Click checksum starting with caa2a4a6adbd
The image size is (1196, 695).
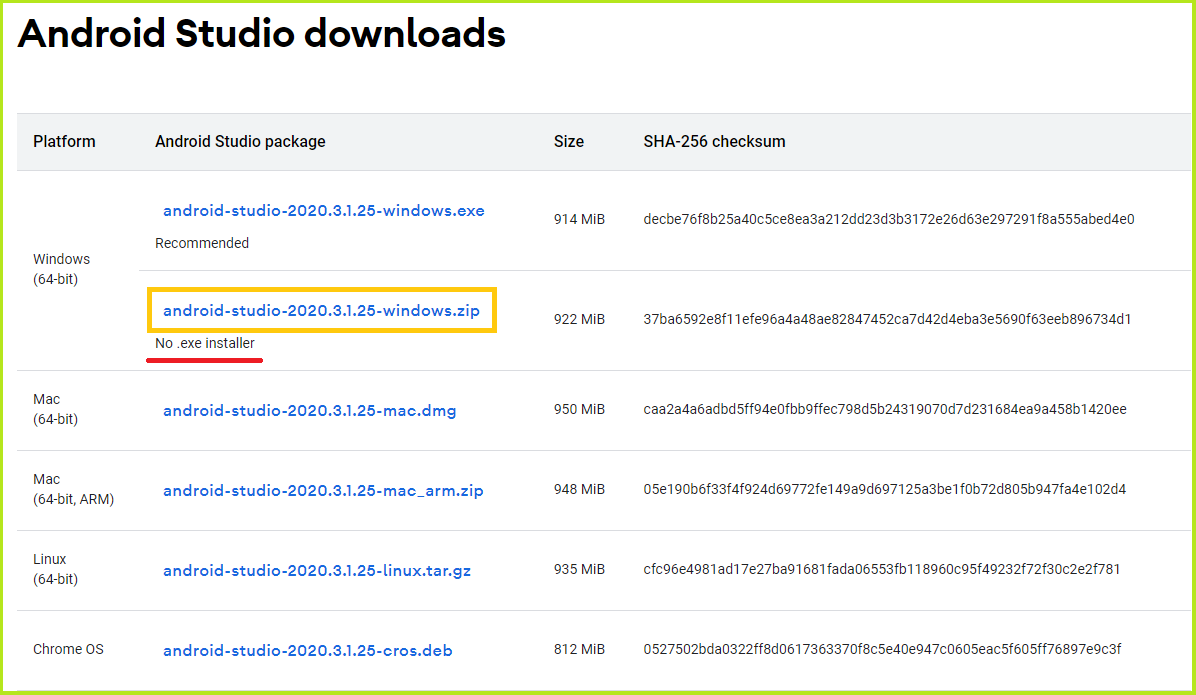click(885, 409)
